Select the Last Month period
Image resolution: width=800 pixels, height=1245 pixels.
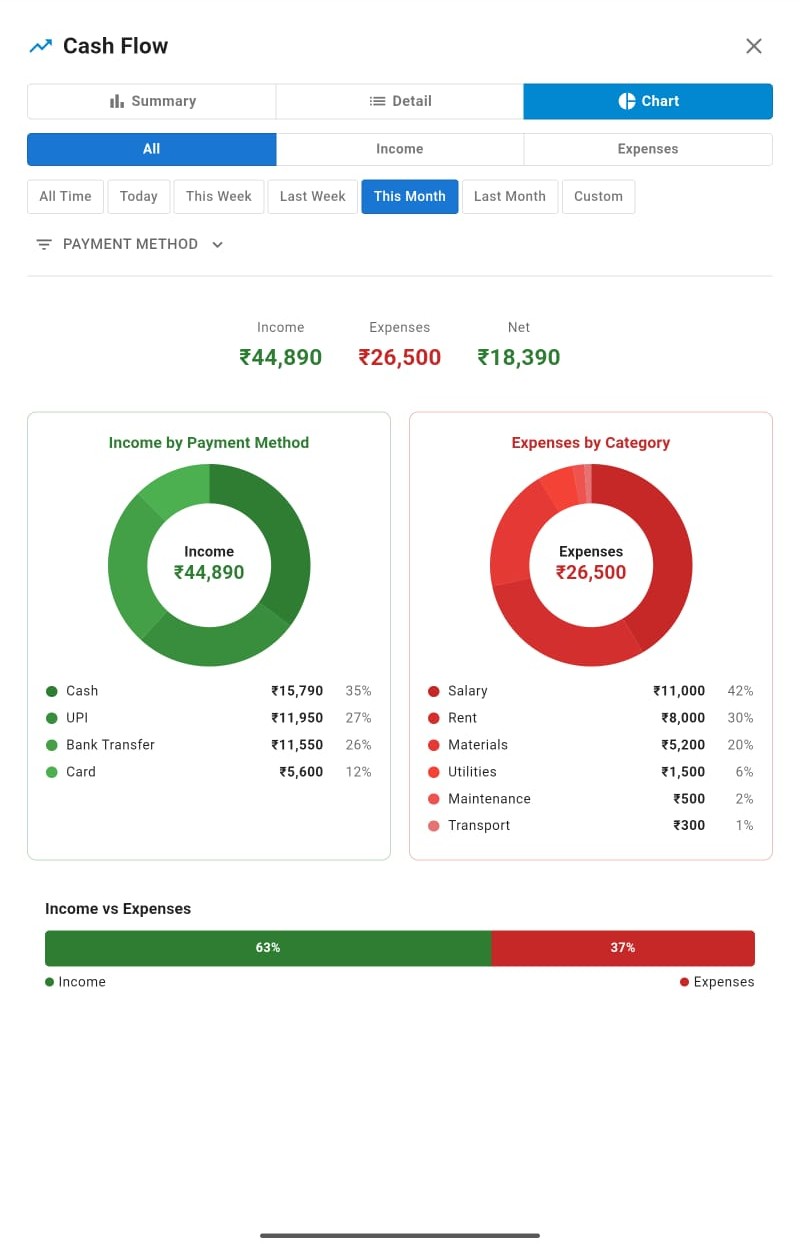coord(509,196)
